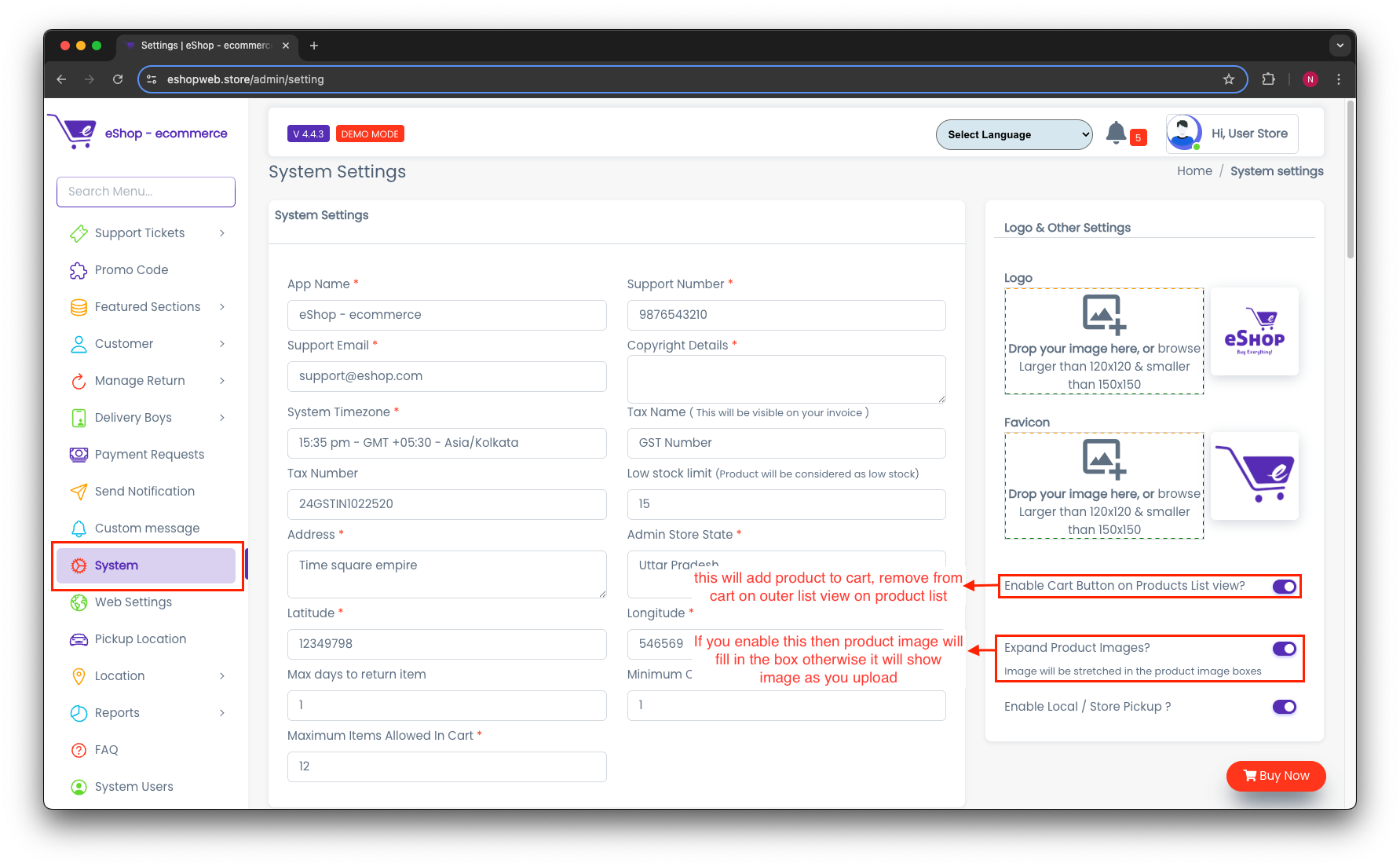Viewport: 1400px width, 867px height.
Task: Expand the Support Tickets submenu arrow
Action: tap(222, 233)
